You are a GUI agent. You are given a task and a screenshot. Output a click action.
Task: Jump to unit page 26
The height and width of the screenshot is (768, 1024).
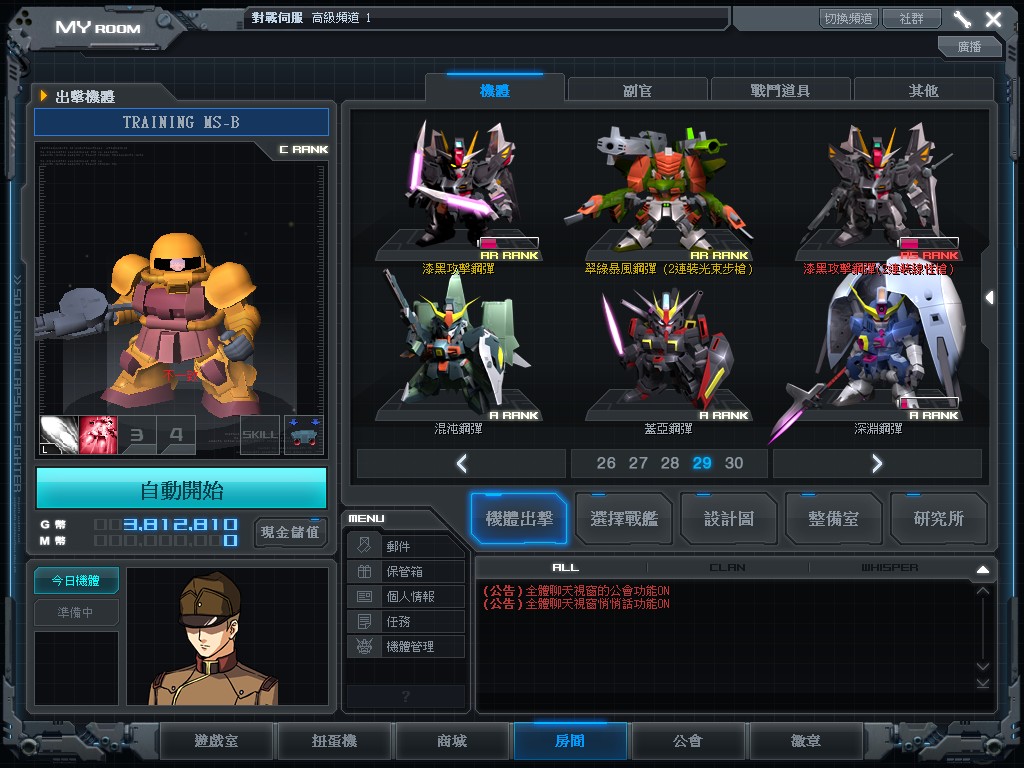[606, 463]
